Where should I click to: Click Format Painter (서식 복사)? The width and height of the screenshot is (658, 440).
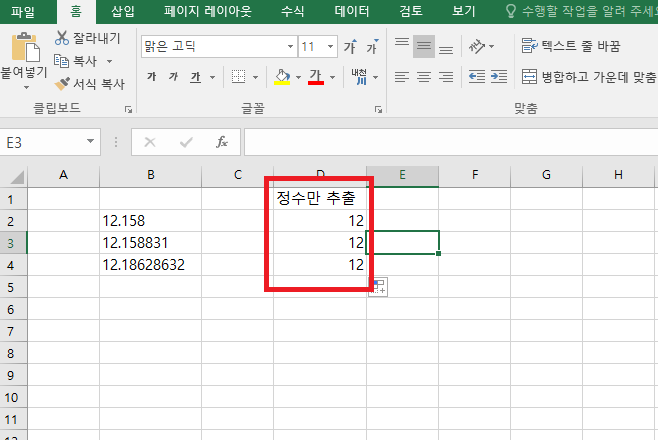tap(90, 84)
